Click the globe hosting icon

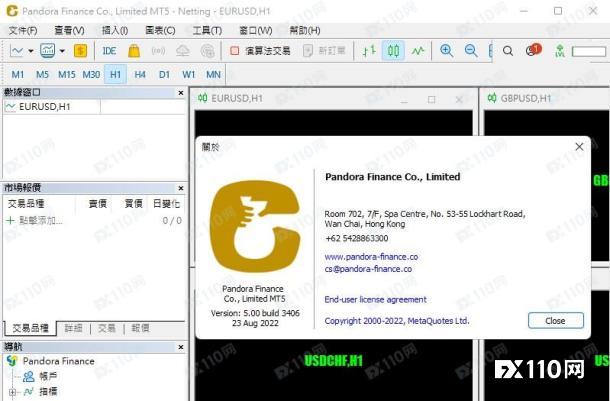[x=208, y=51]
